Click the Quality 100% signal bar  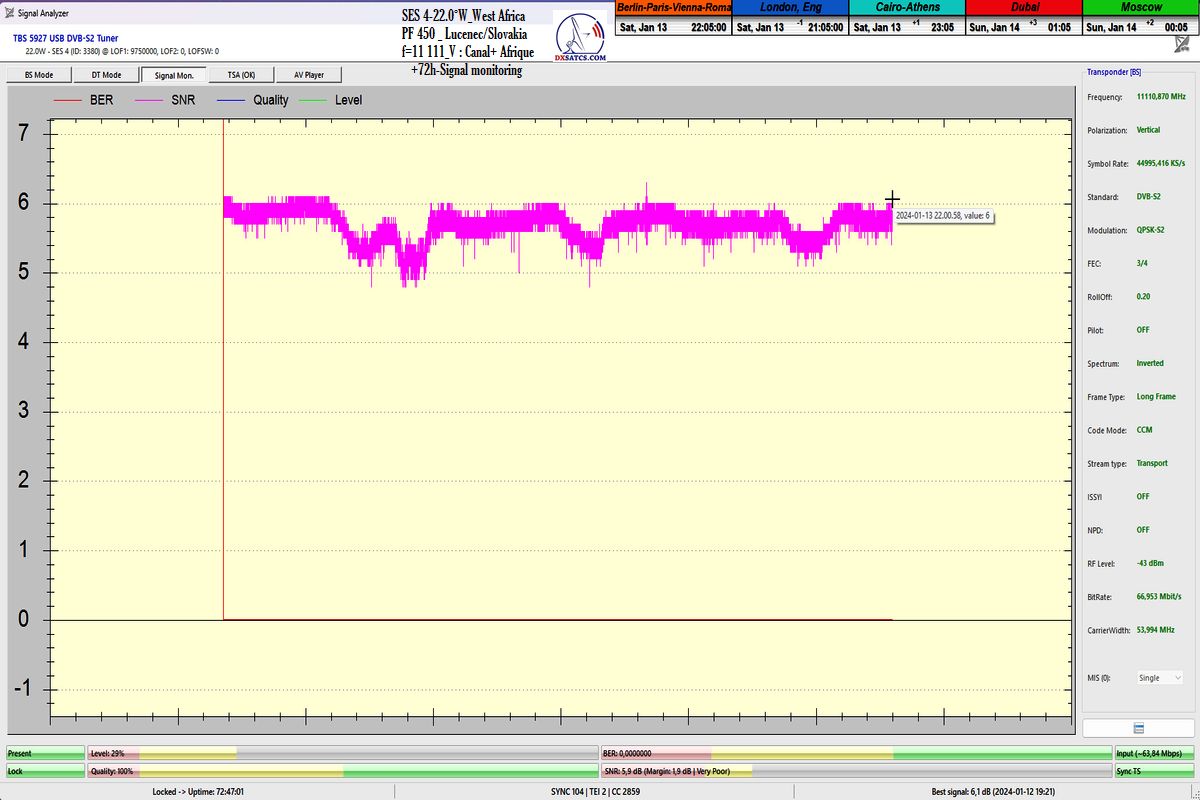click(342, 771)
